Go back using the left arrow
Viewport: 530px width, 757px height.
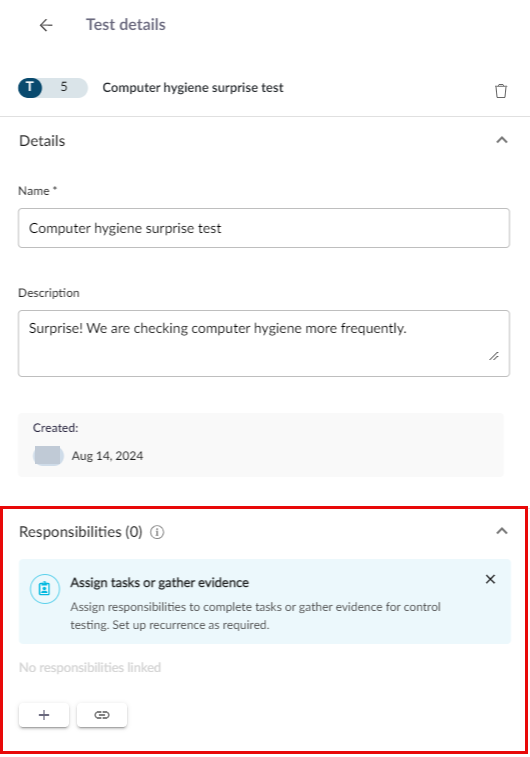[46, 25]
